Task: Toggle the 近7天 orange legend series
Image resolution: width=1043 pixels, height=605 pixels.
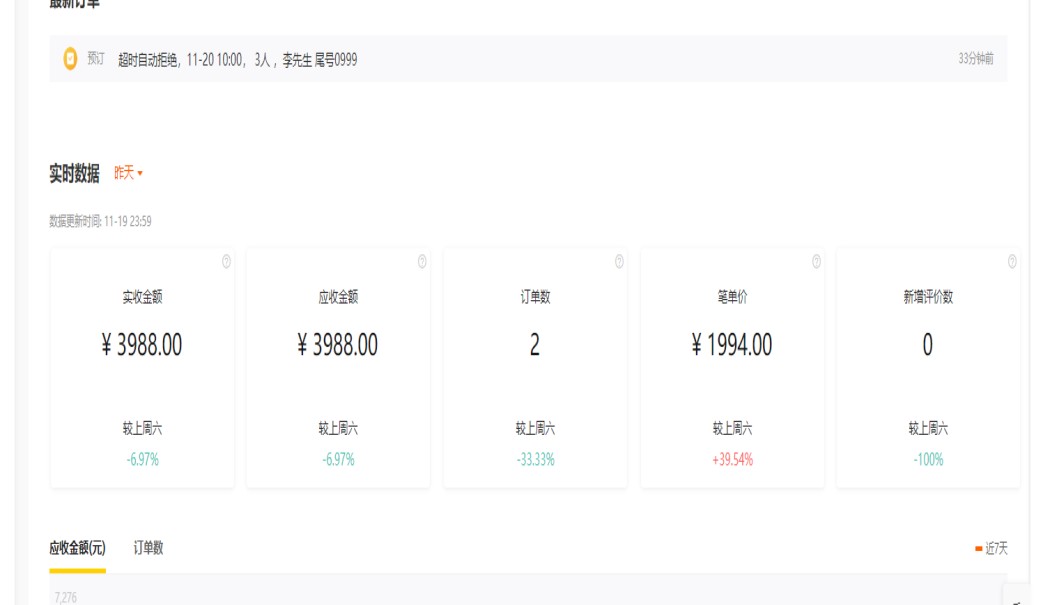Action: (x=991, y=549)
